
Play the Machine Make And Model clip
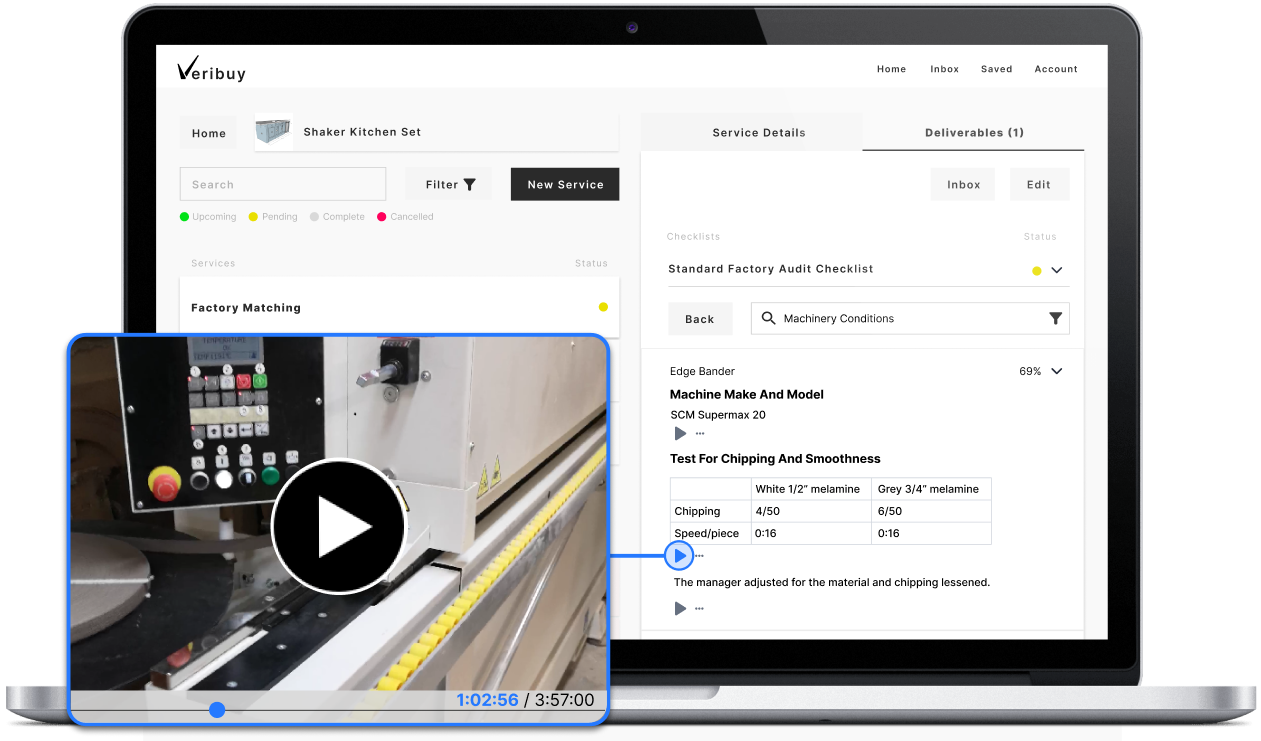point(680,433)
